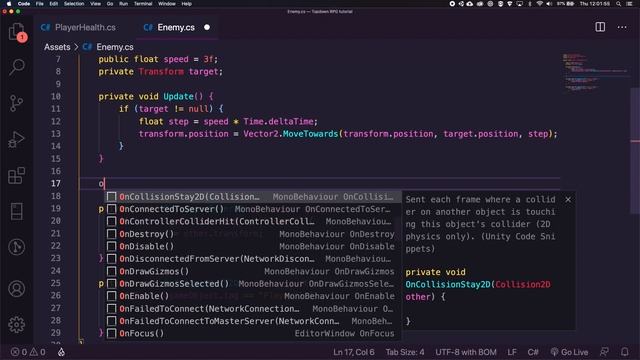The image size is (640, 360).
Task: Click Go Live in status bar
Action: pos(569,352)
